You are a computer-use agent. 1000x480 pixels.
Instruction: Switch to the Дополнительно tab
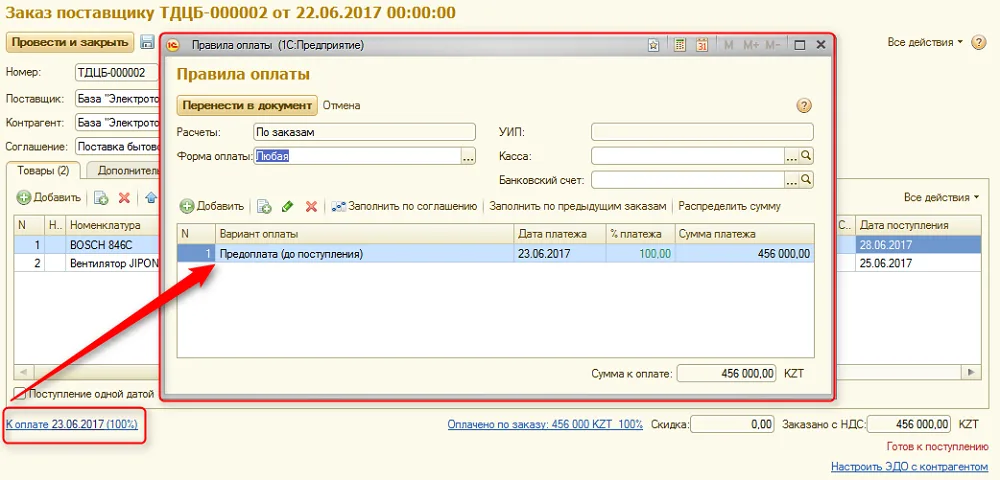[126, 171]
